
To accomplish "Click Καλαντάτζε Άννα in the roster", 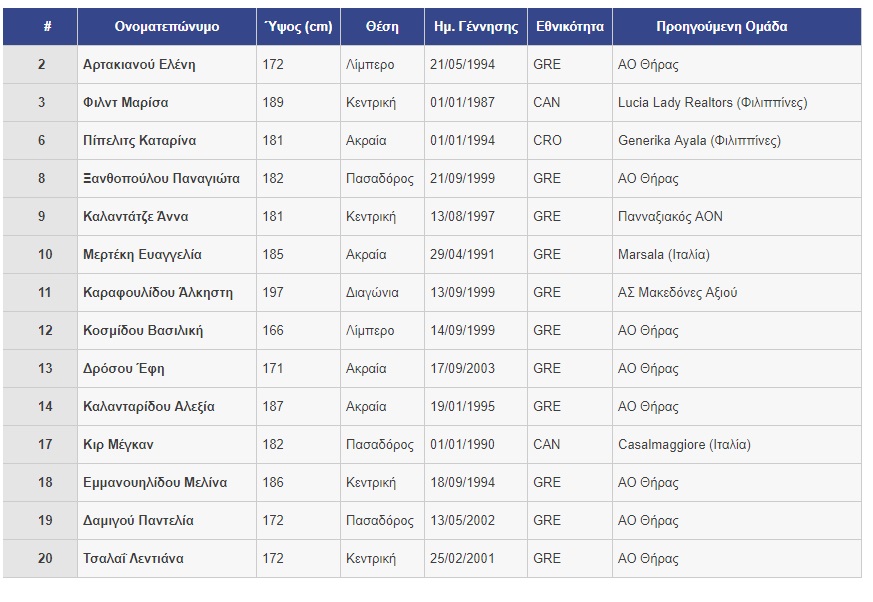I will [135, 216].
